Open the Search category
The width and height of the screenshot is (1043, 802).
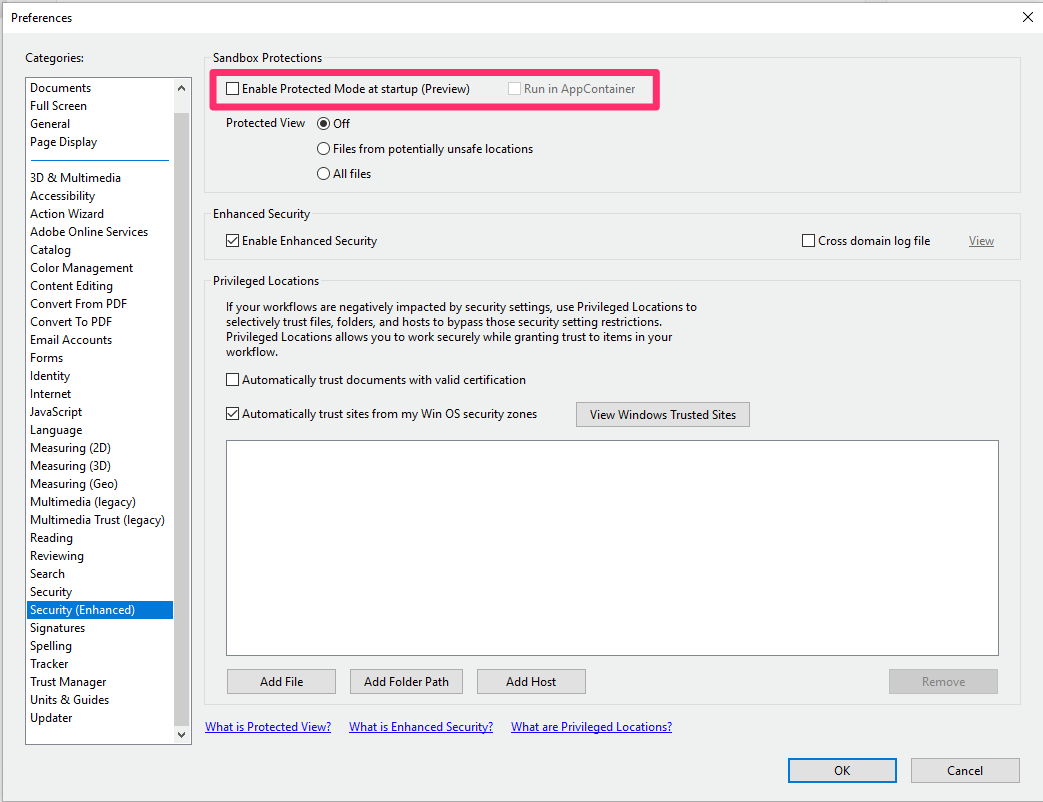pyautogui.click(x=100, y=573)
